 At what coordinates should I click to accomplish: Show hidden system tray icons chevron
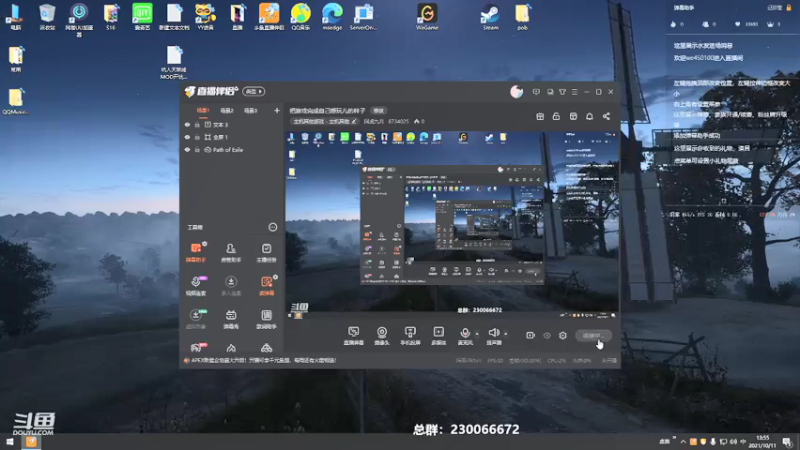tap(683, 442)
